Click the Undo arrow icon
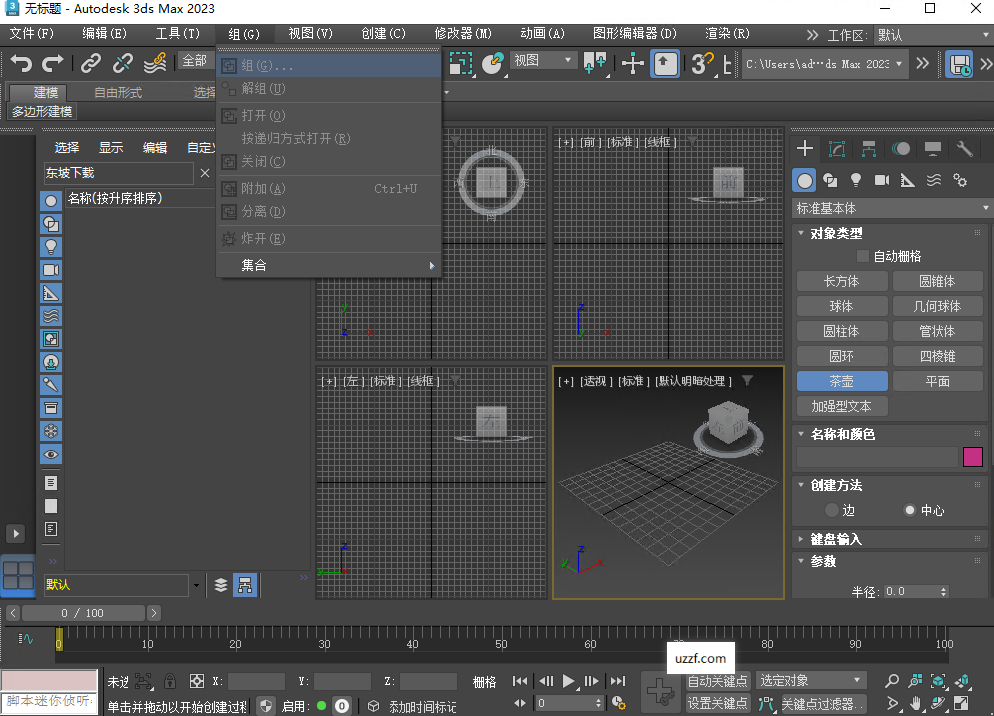The image size is (994, 716). (22, 63)
